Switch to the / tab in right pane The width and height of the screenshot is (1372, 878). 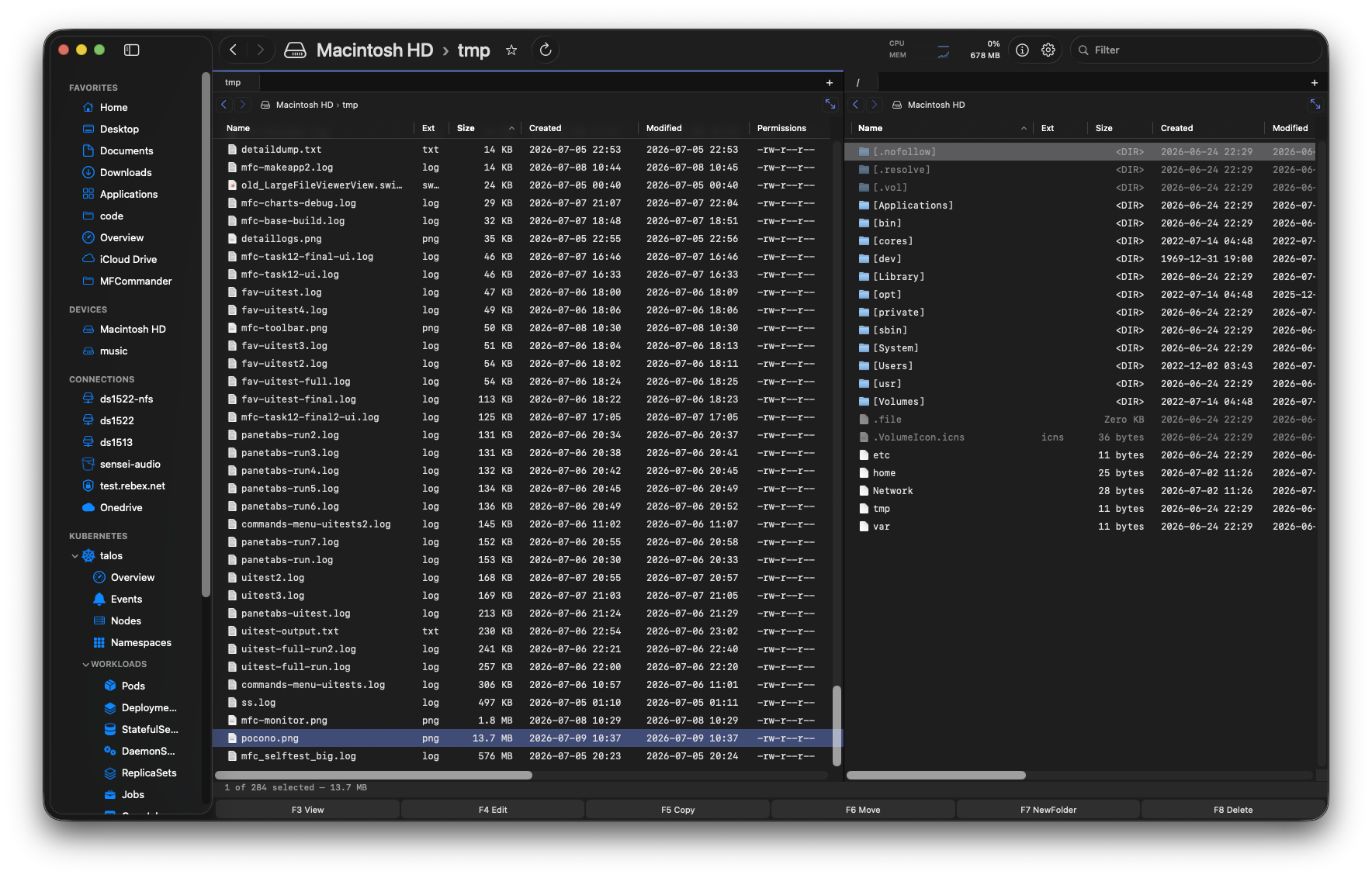(861, 82)
